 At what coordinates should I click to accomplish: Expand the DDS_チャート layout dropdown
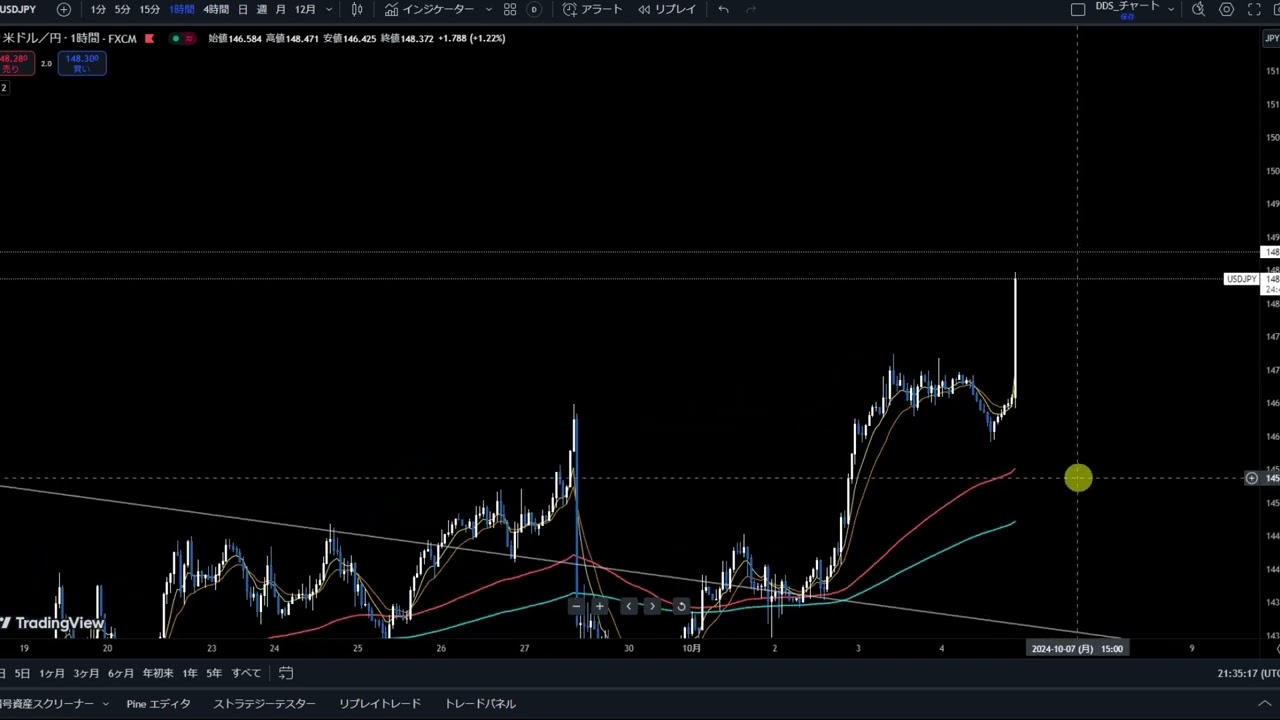pyautogui.click(x=1171, y=9)
